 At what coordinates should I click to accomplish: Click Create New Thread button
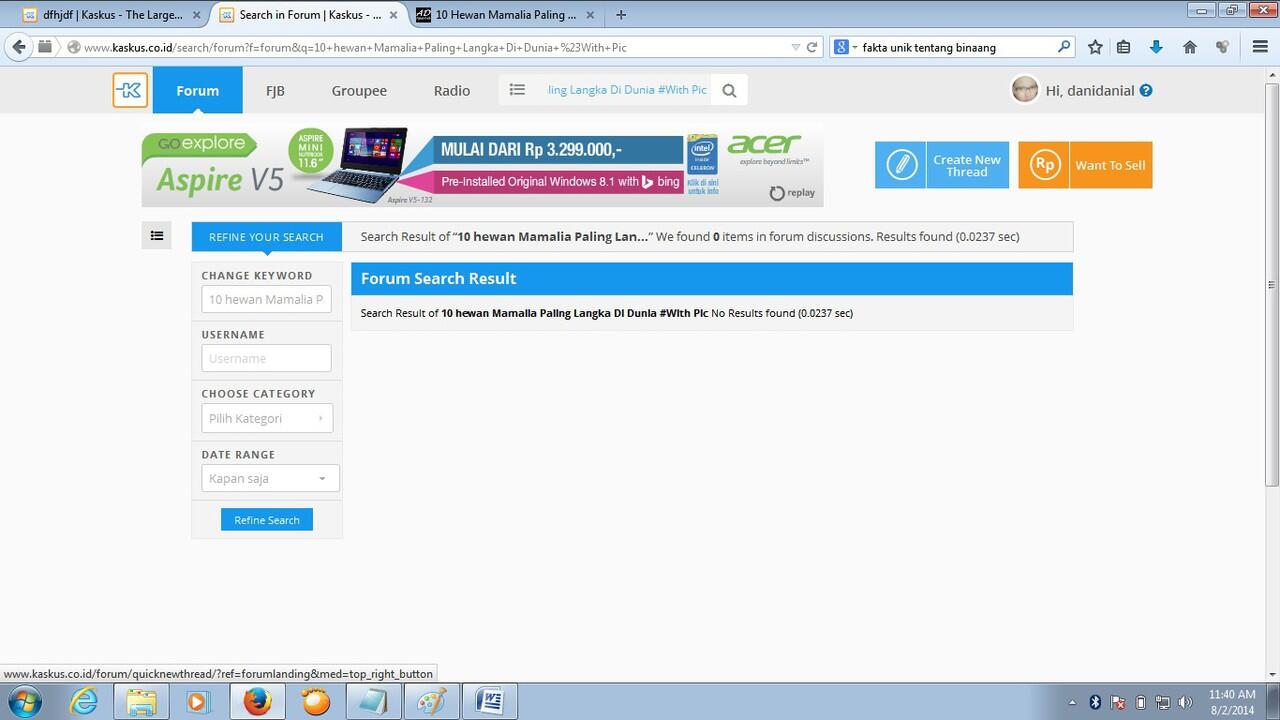[x=942, y=165]
